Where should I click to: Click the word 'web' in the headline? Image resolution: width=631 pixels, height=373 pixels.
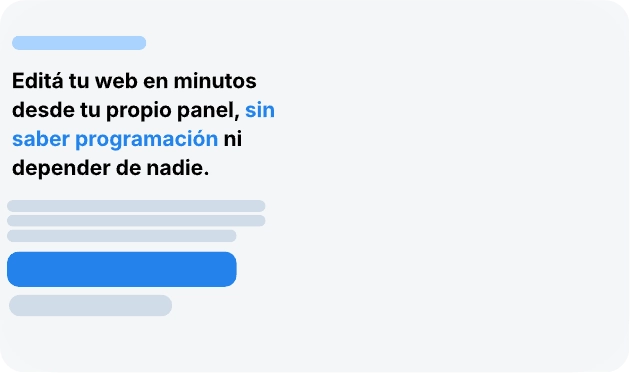pos(116,81)
